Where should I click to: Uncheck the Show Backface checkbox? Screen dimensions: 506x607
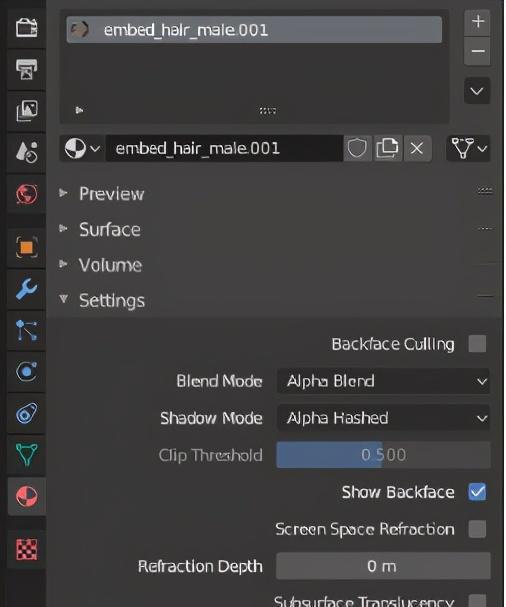(x=477, y=492)
